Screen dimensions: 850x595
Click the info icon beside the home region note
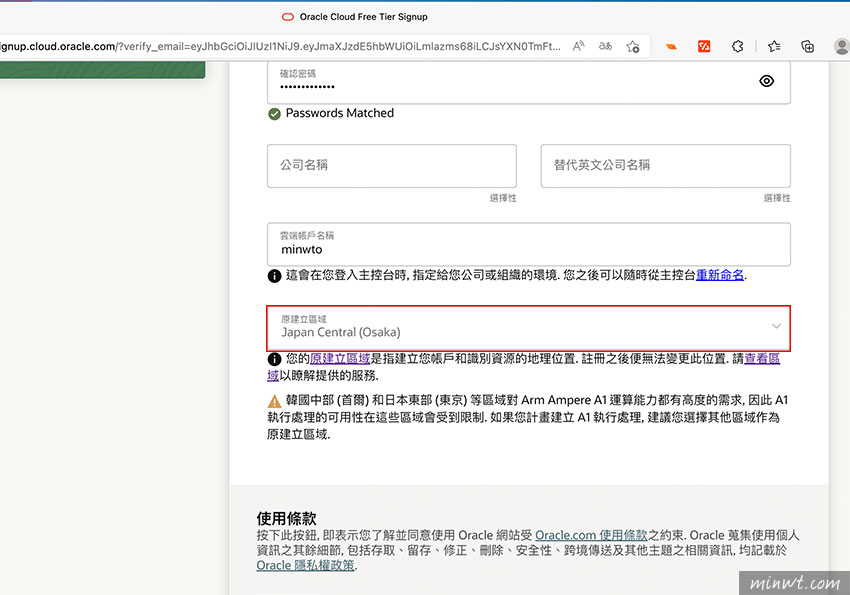pyautogui.click(x=274, y=359)
